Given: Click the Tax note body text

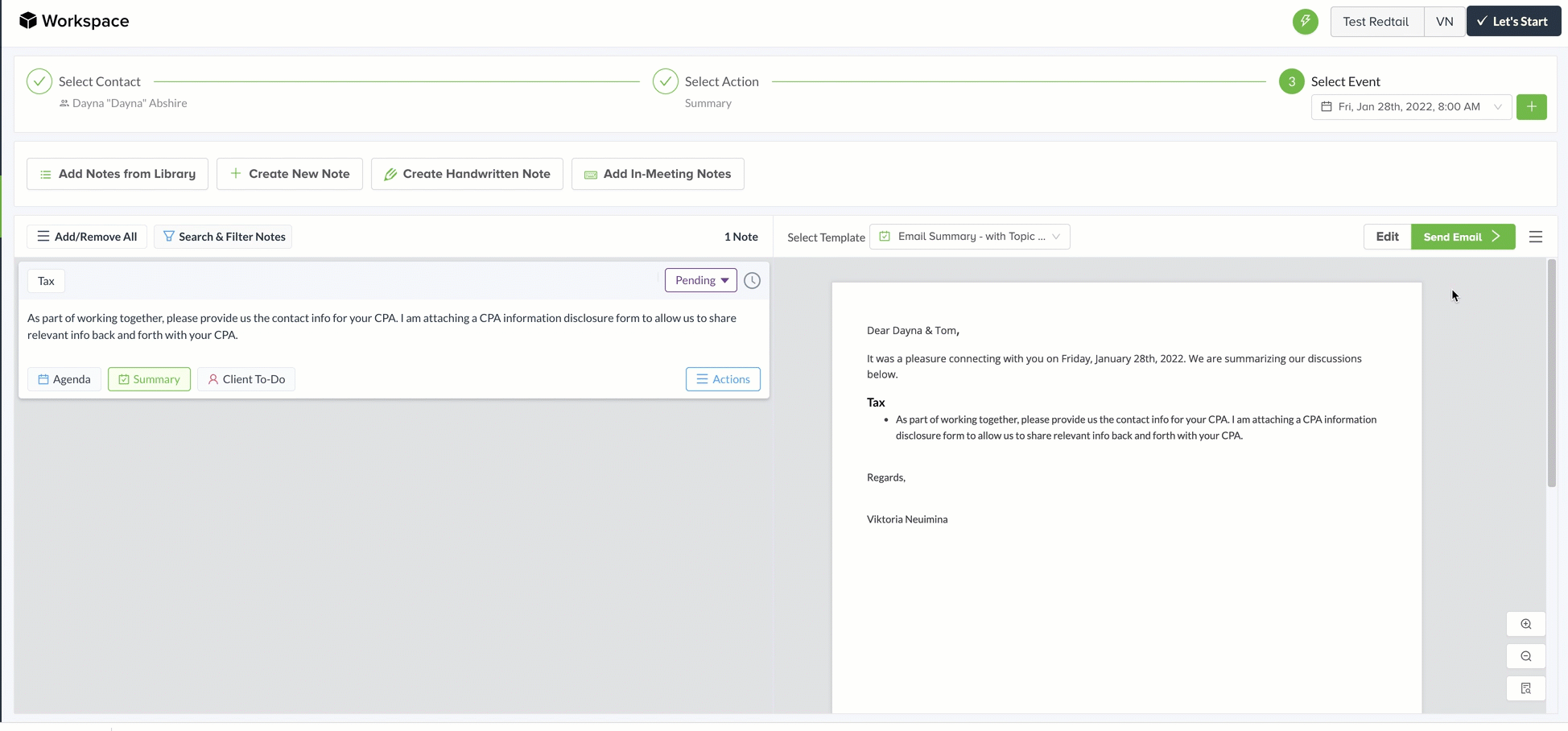Looking at the screenshot, I should pos(382,326).
